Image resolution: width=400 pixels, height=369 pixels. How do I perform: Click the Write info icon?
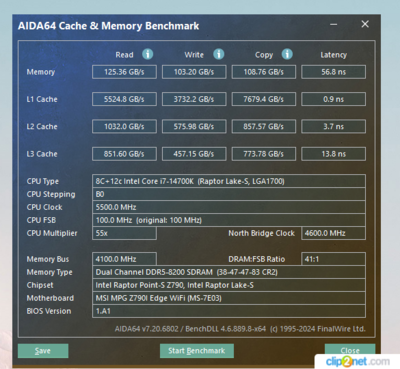[219, 54]
